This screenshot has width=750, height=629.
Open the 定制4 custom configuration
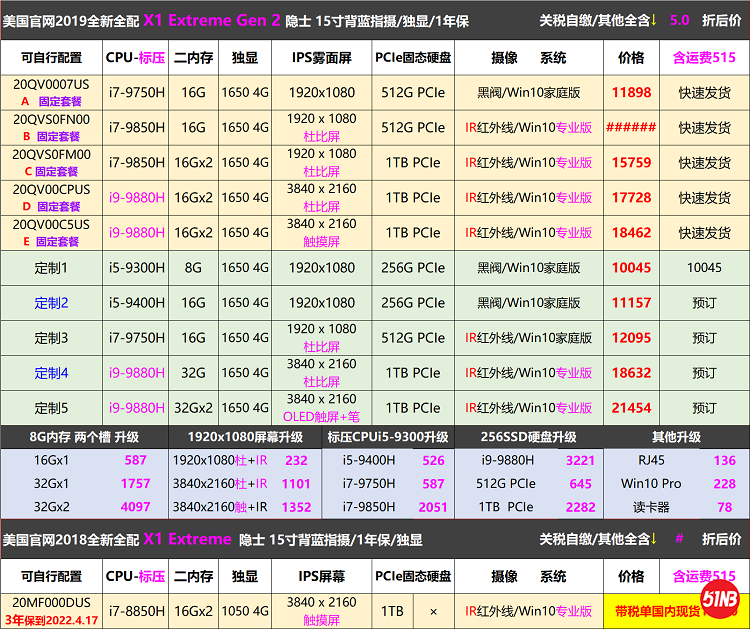[51, 373]
